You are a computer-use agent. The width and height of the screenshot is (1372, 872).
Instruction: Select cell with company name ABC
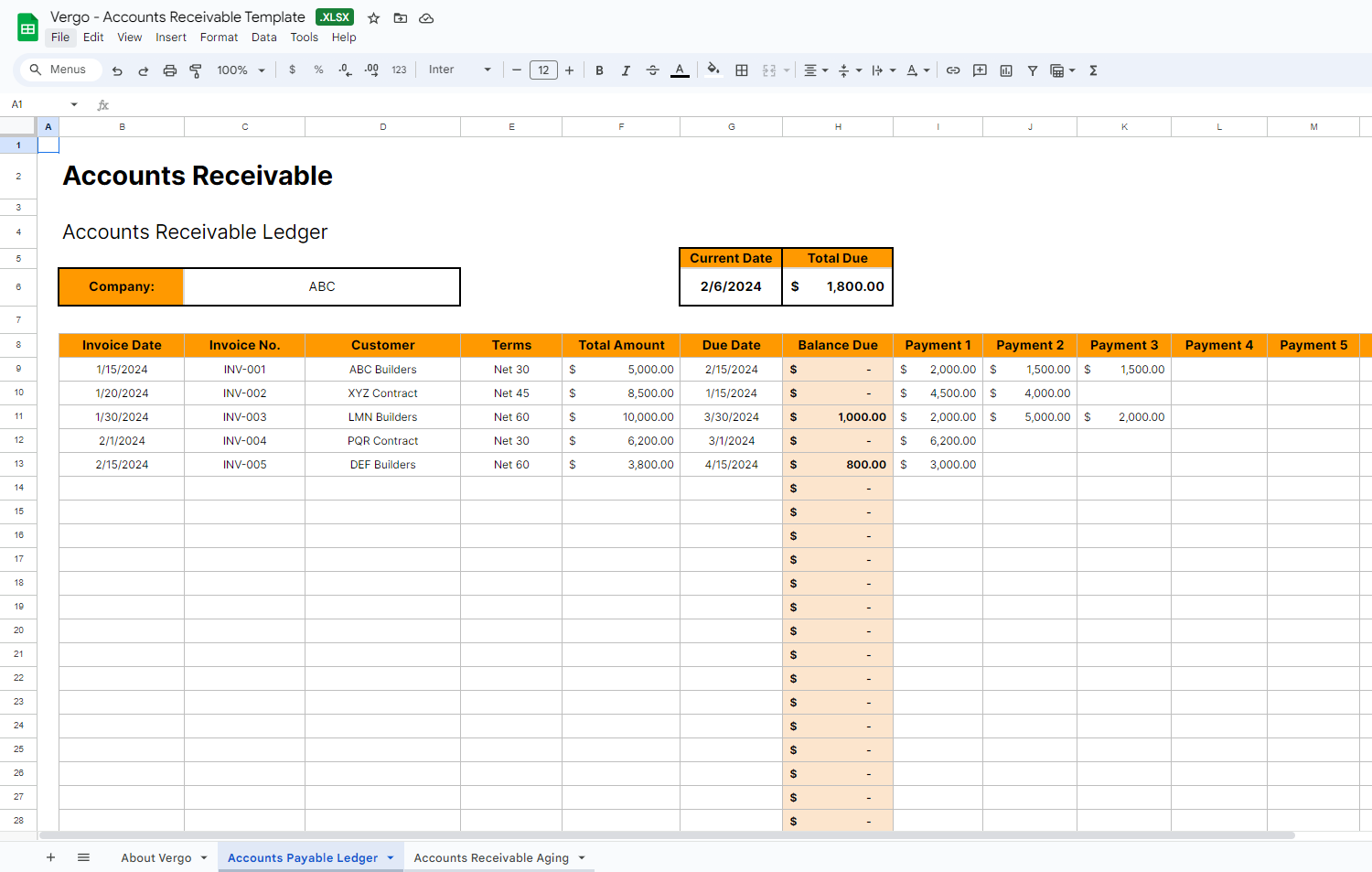(322, 286)
